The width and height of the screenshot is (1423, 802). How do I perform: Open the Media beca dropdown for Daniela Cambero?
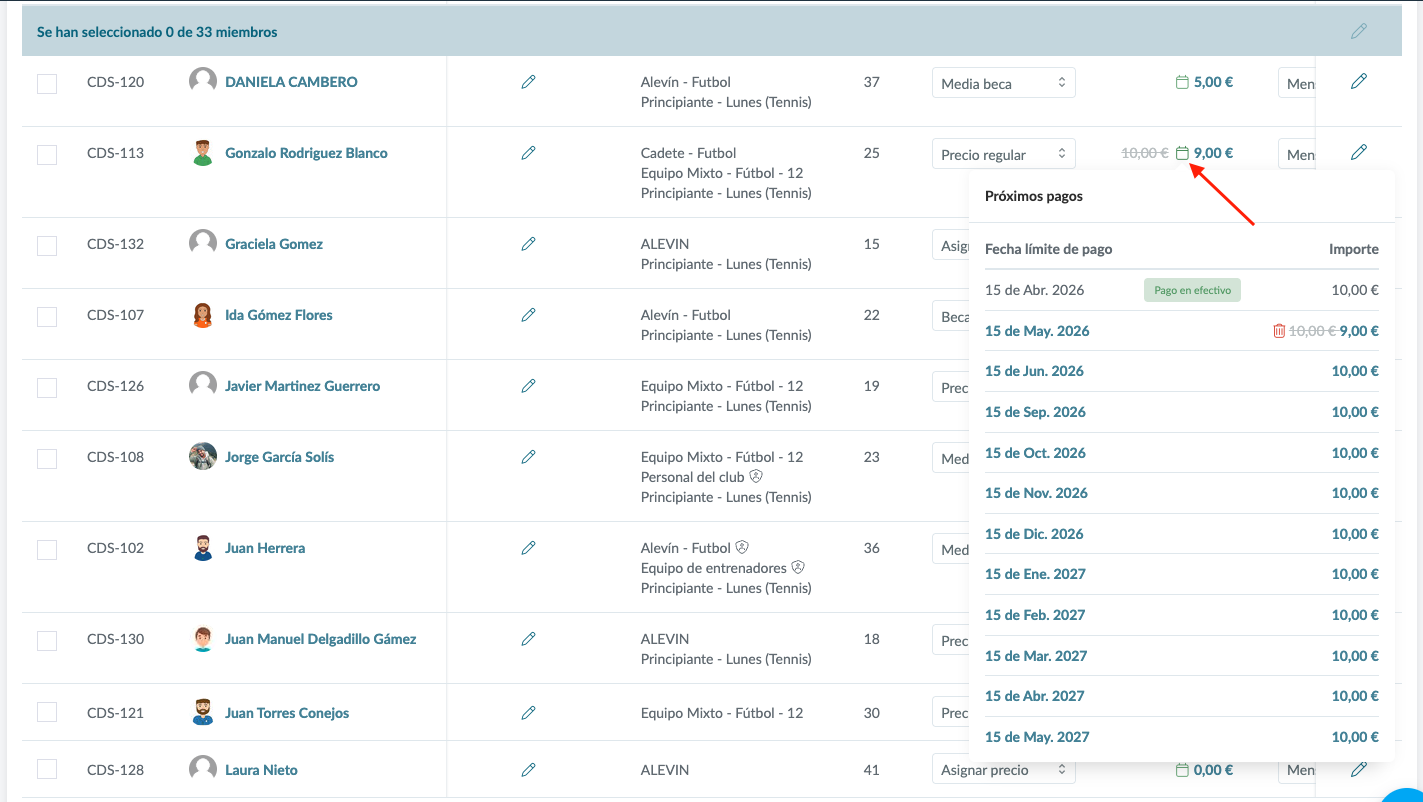[1003, 84]
